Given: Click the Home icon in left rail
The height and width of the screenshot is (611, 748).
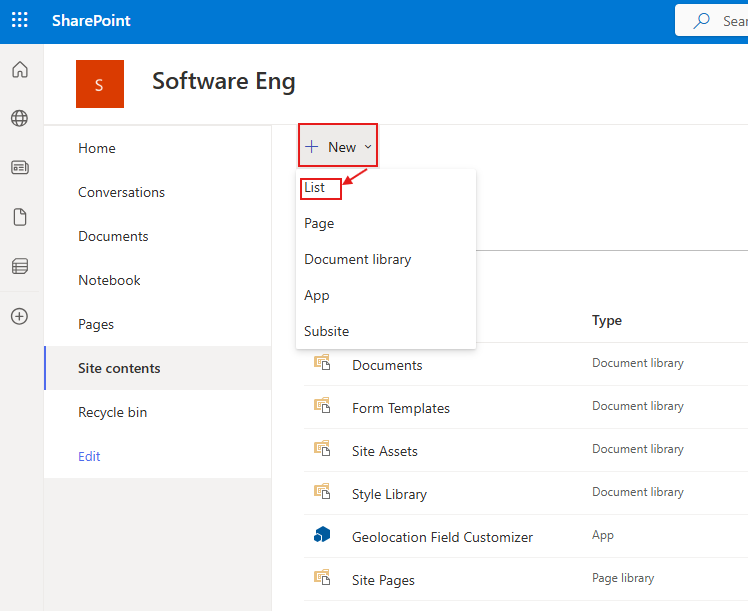Looking at the screenshot, I should tap(20, 70).
